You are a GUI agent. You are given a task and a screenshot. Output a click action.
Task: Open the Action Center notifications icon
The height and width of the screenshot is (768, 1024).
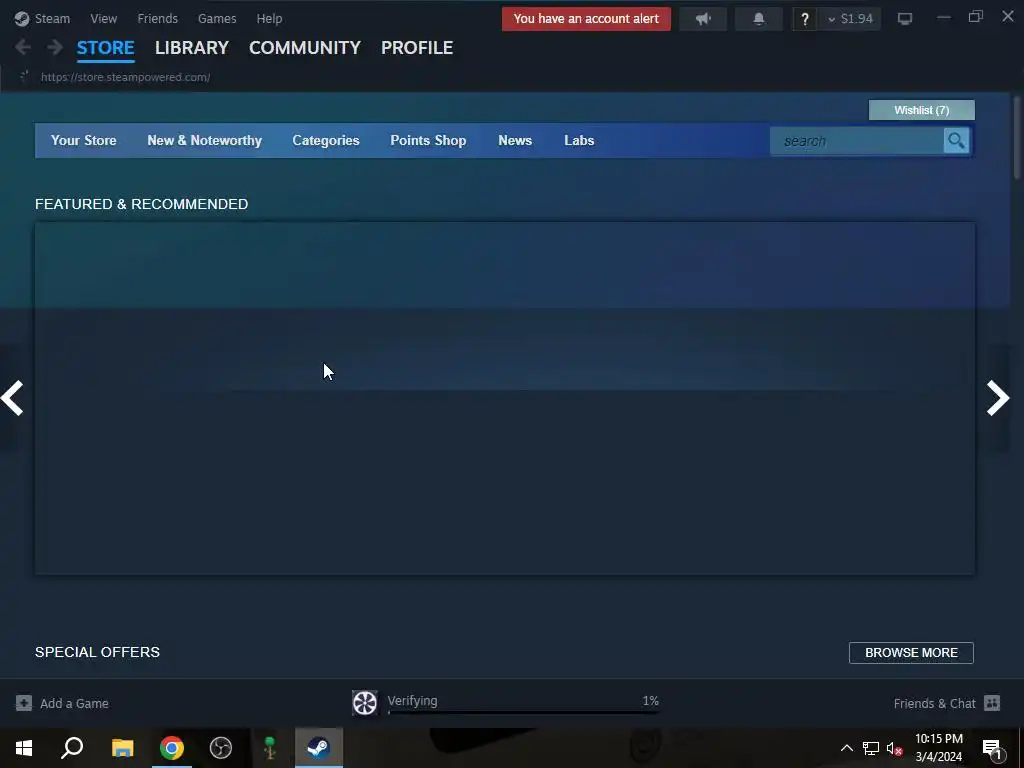pos(992,748)
